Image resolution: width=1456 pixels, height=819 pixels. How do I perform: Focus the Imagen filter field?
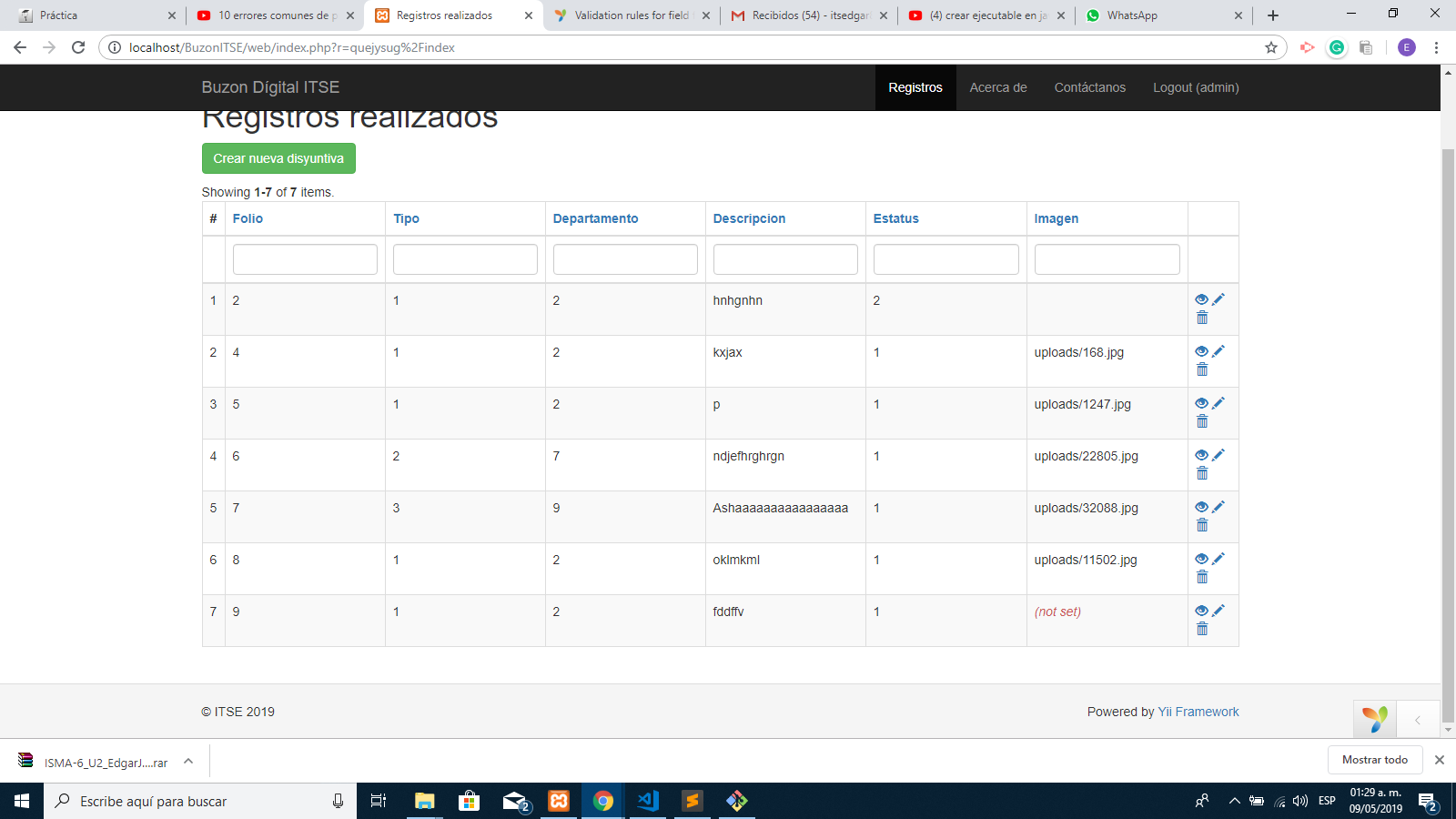1107,259
